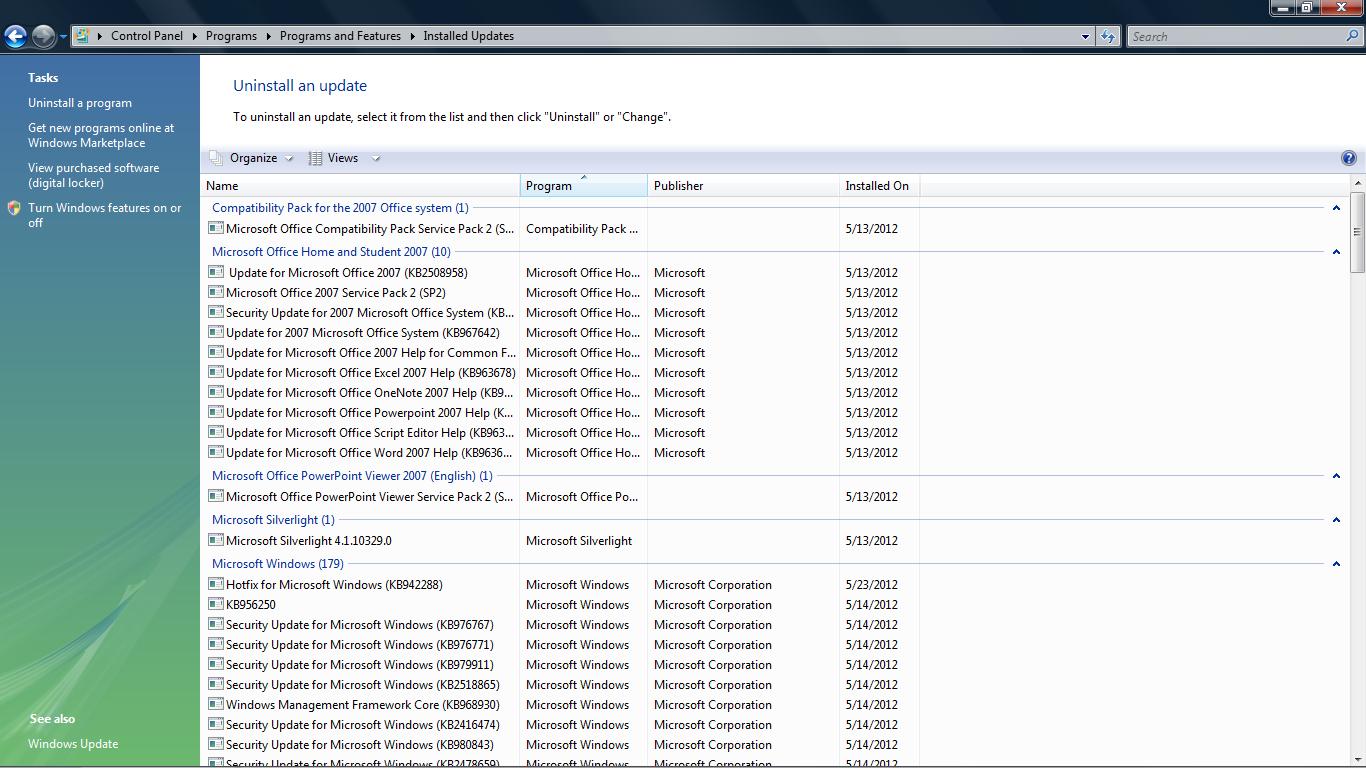Open the Help question mark icon
Viewport: 1366px width, 768px height.
(1348, 158)
